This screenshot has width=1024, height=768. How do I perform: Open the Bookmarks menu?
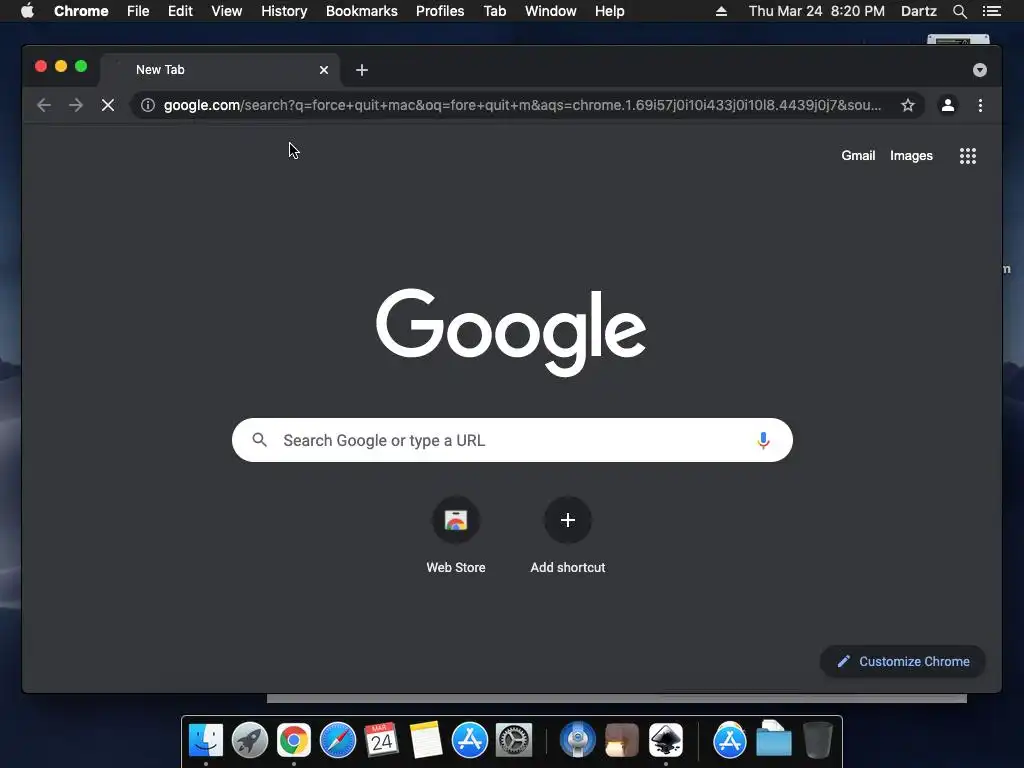(362, 11)
